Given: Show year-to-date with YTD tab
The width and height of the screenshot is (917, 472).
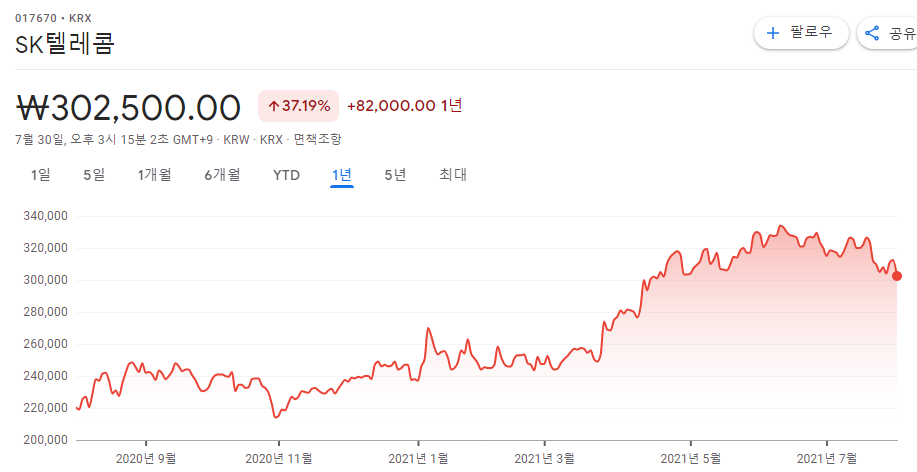Looking at the screenshot, I should (x=287, y=175).
